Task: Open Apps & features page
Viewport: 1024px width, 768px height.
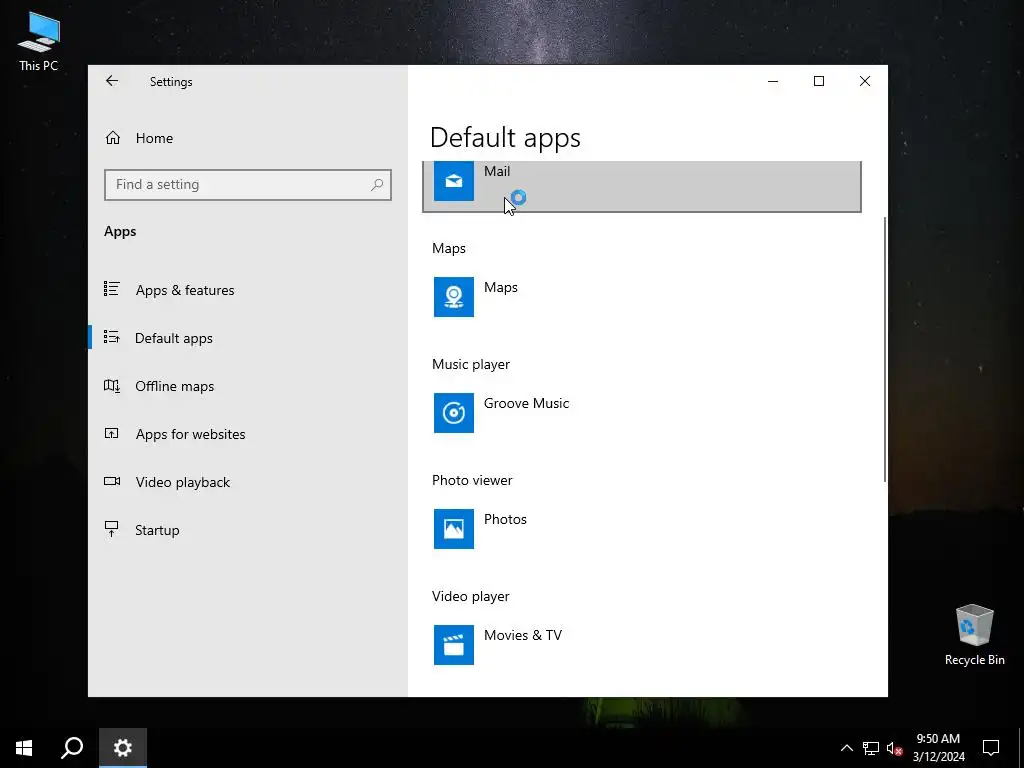Action: (248, 290)
